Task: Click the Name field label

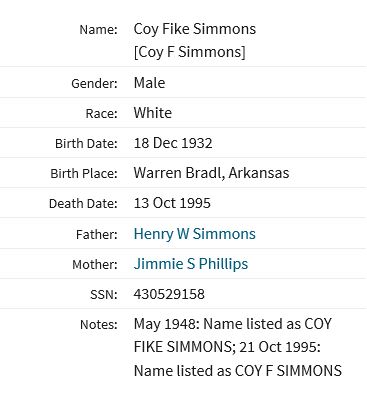Action: click(99, 30)
